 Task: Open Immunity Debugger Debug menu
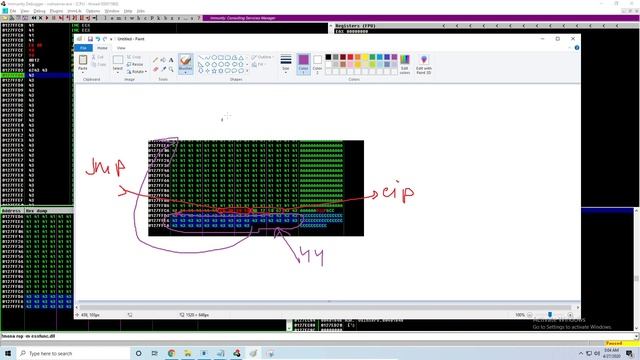pos(39,11)
